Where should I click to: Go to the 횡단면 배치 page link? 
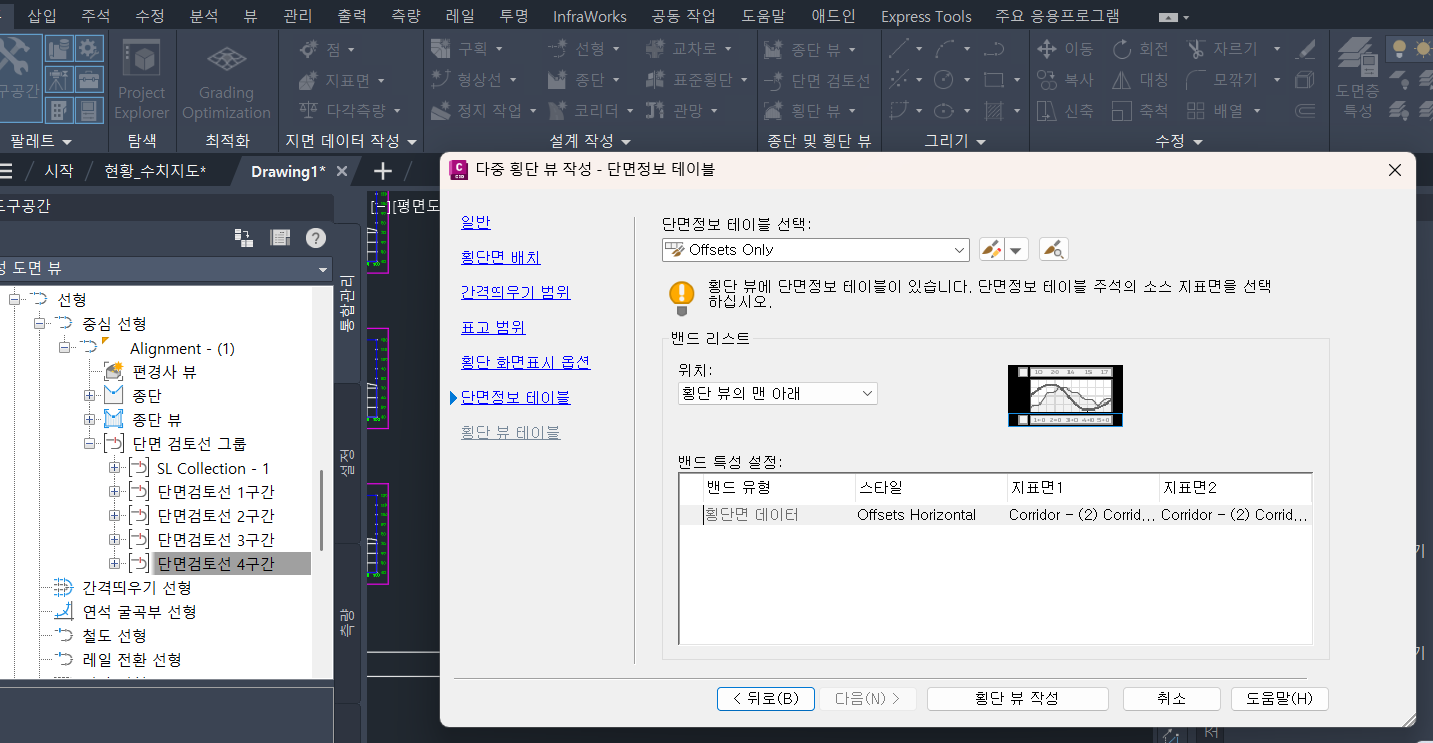[500, 257]
